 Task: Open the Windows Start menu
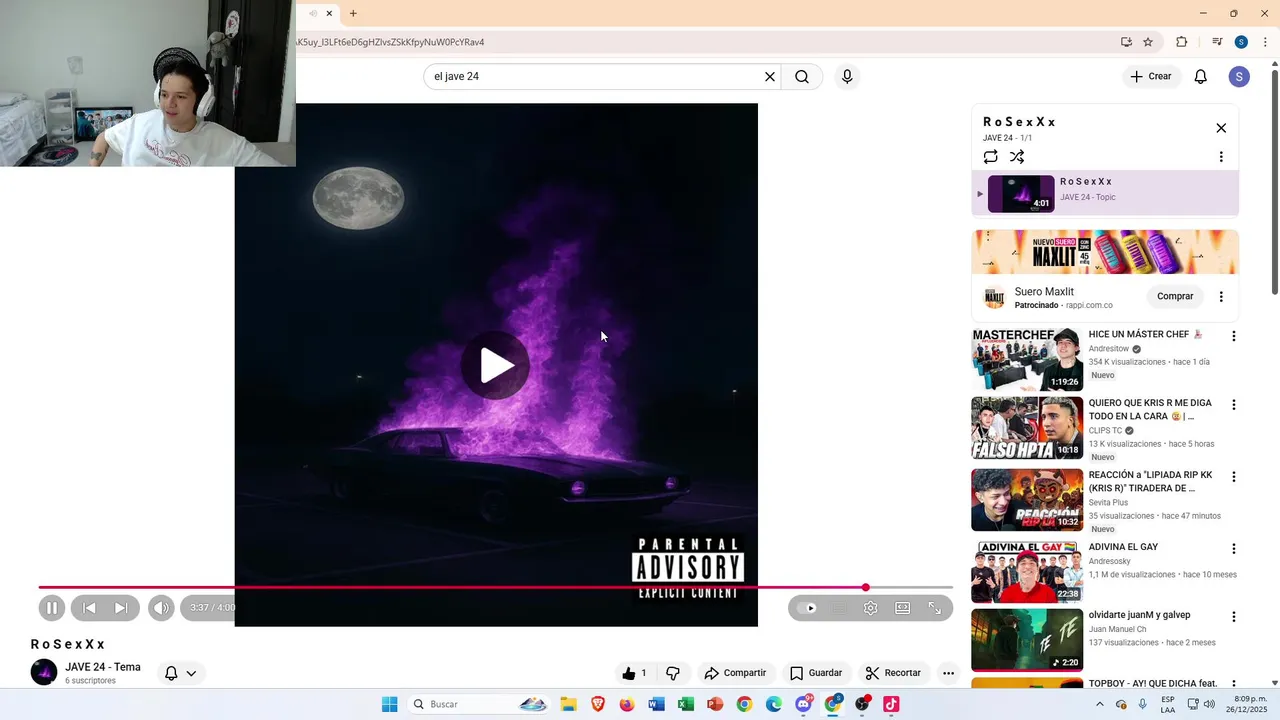point(389,704)
